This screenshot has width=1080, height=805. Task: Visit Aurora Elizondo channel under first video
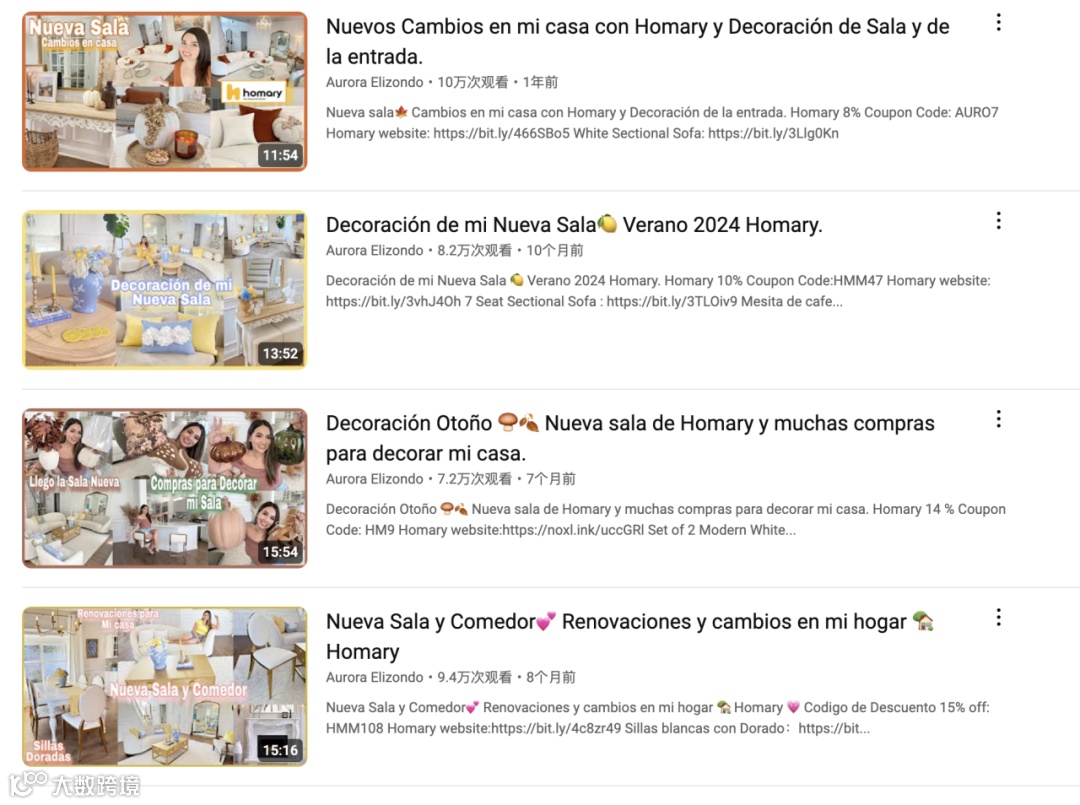point(375,82)
